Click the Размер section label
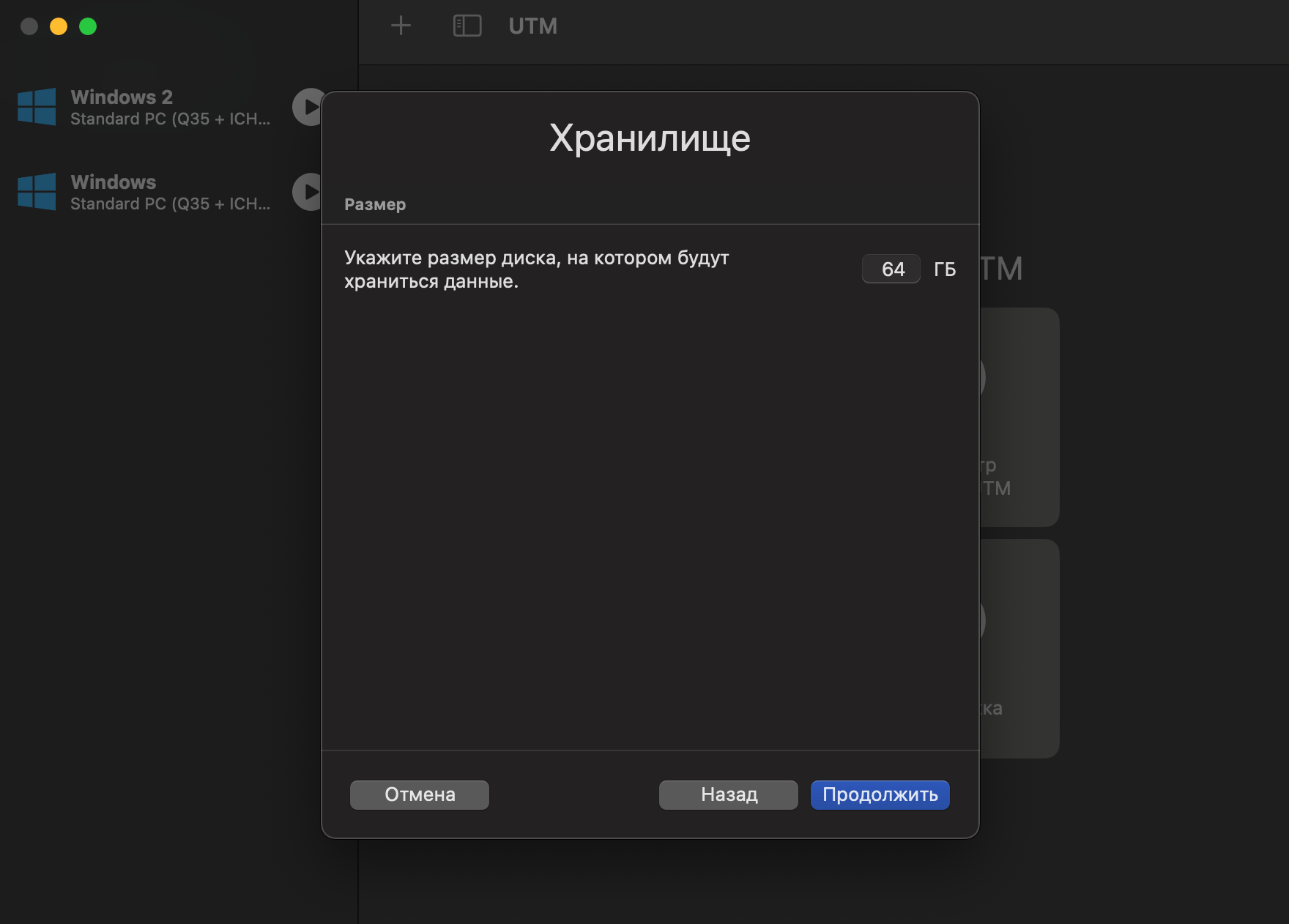Viewport: 1289px width, 924px height. point(375,204)
